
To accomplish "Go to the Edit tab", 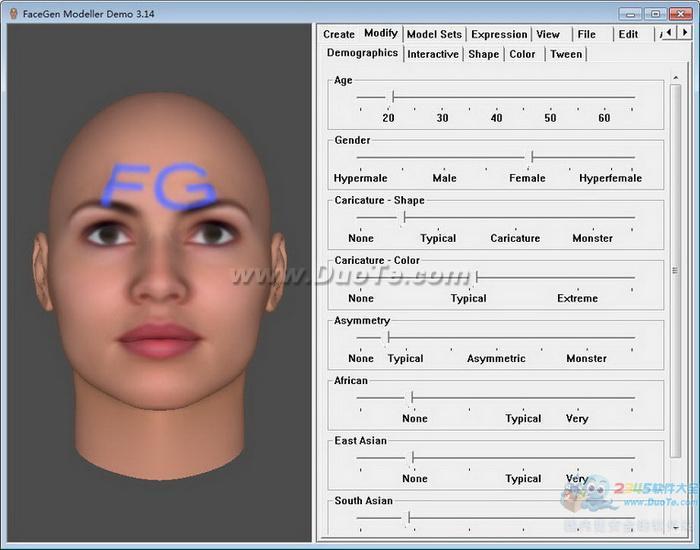I will (628, 34).
